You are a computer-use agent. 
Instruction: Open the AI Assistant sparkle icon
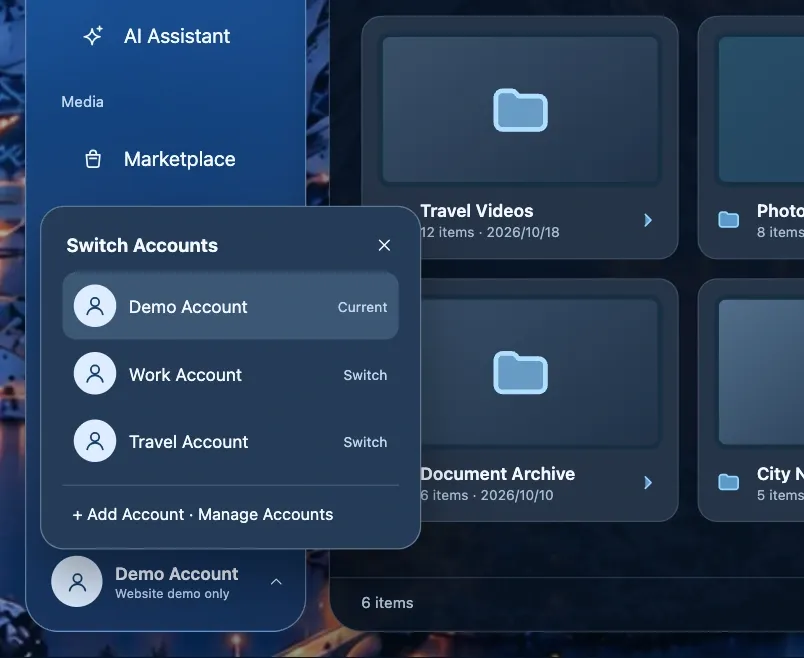(93, 36)
